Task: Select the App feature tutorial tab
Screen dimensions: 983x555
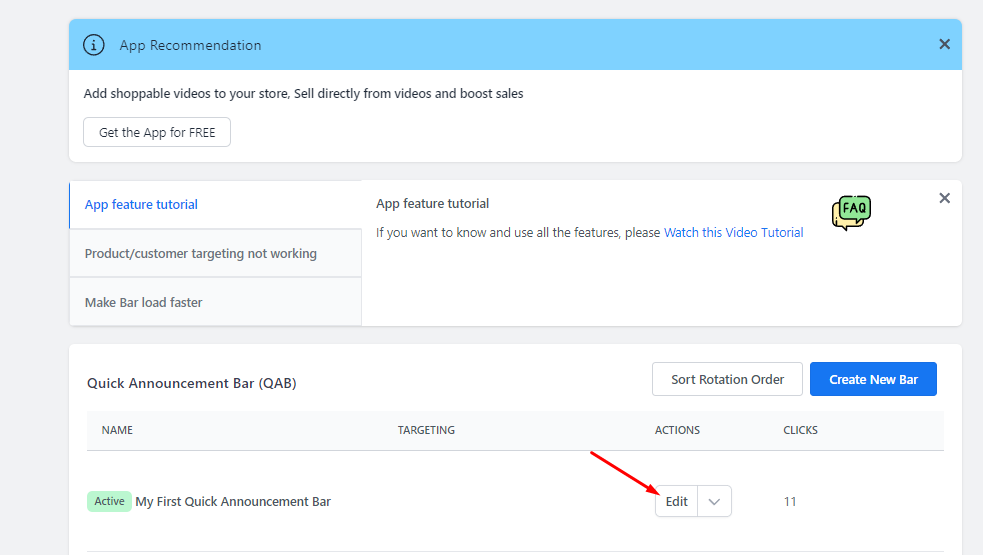Action: (x=215, y=204)
